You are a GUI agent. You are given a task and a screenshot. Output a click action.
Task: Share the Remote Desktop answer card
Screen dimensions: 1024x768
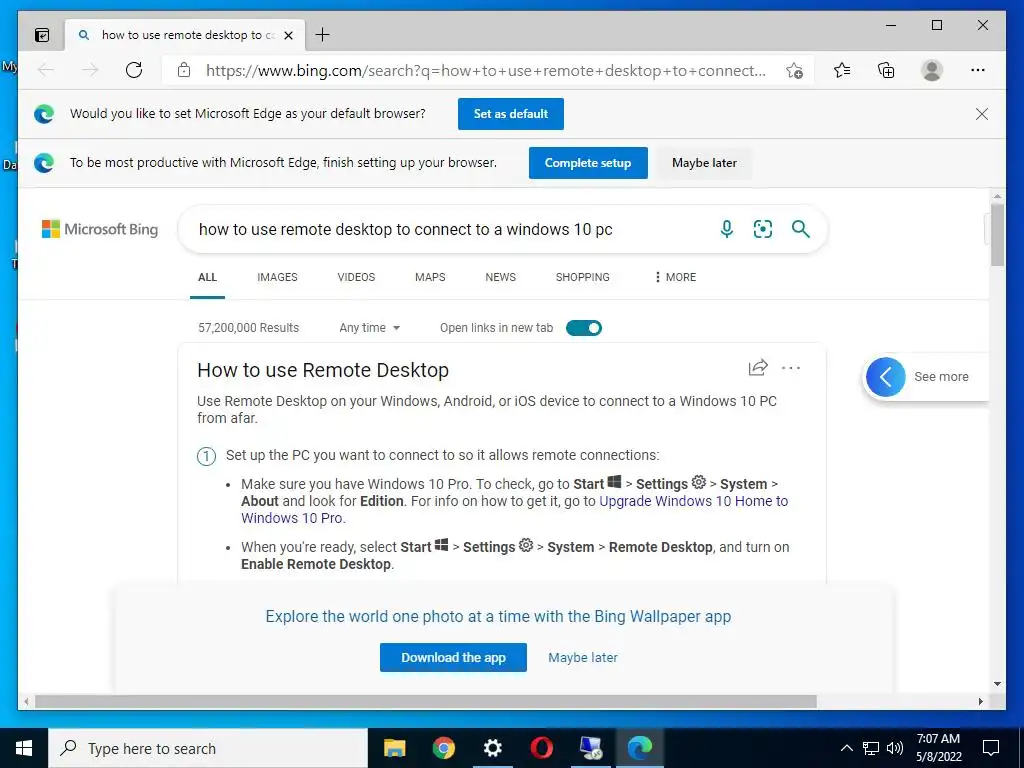tap(758, 368)
